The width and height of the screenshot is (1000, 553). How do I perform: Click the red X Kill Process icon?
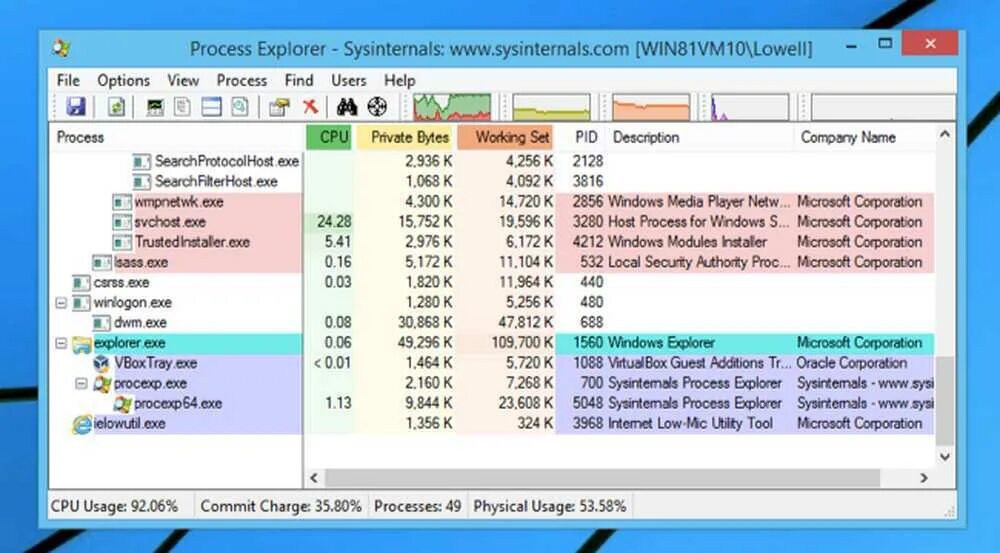(311, 107)
